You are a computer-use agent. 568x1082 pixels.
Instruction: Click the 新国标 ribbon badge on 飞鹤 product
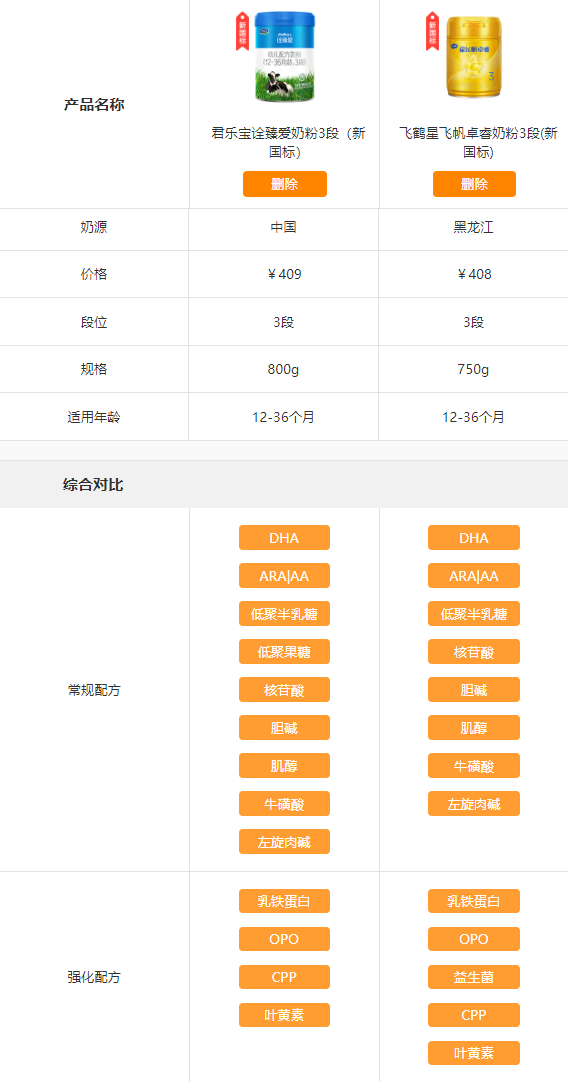tap(432, 31)
